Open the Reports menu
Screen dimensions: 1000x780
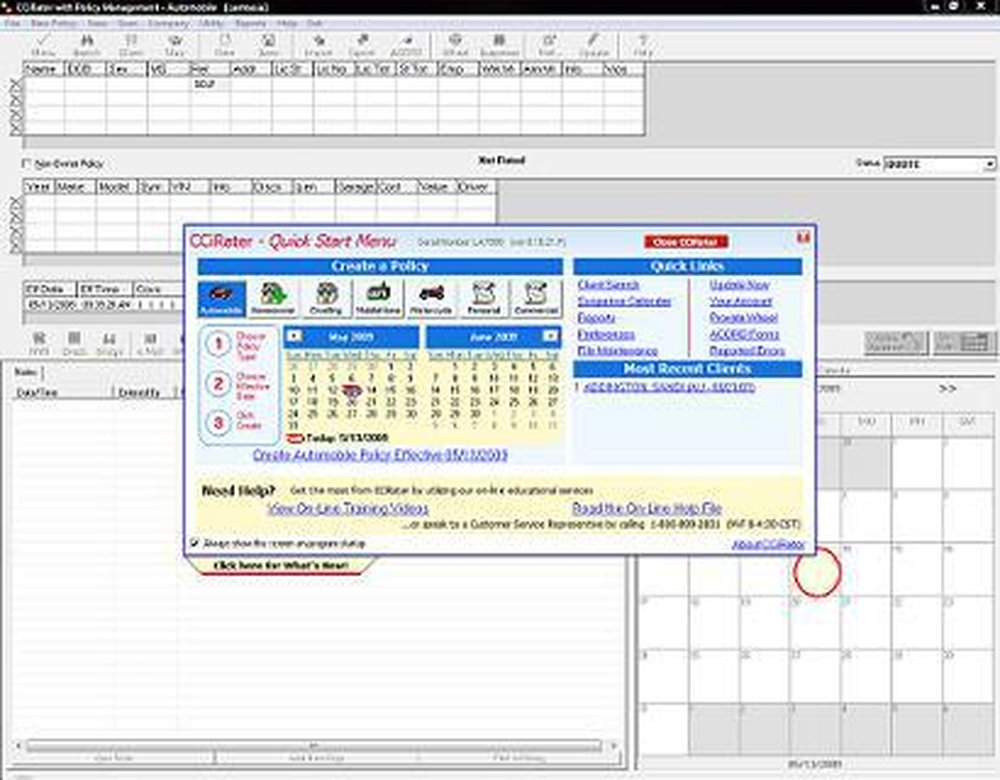[x=251, y=23]
